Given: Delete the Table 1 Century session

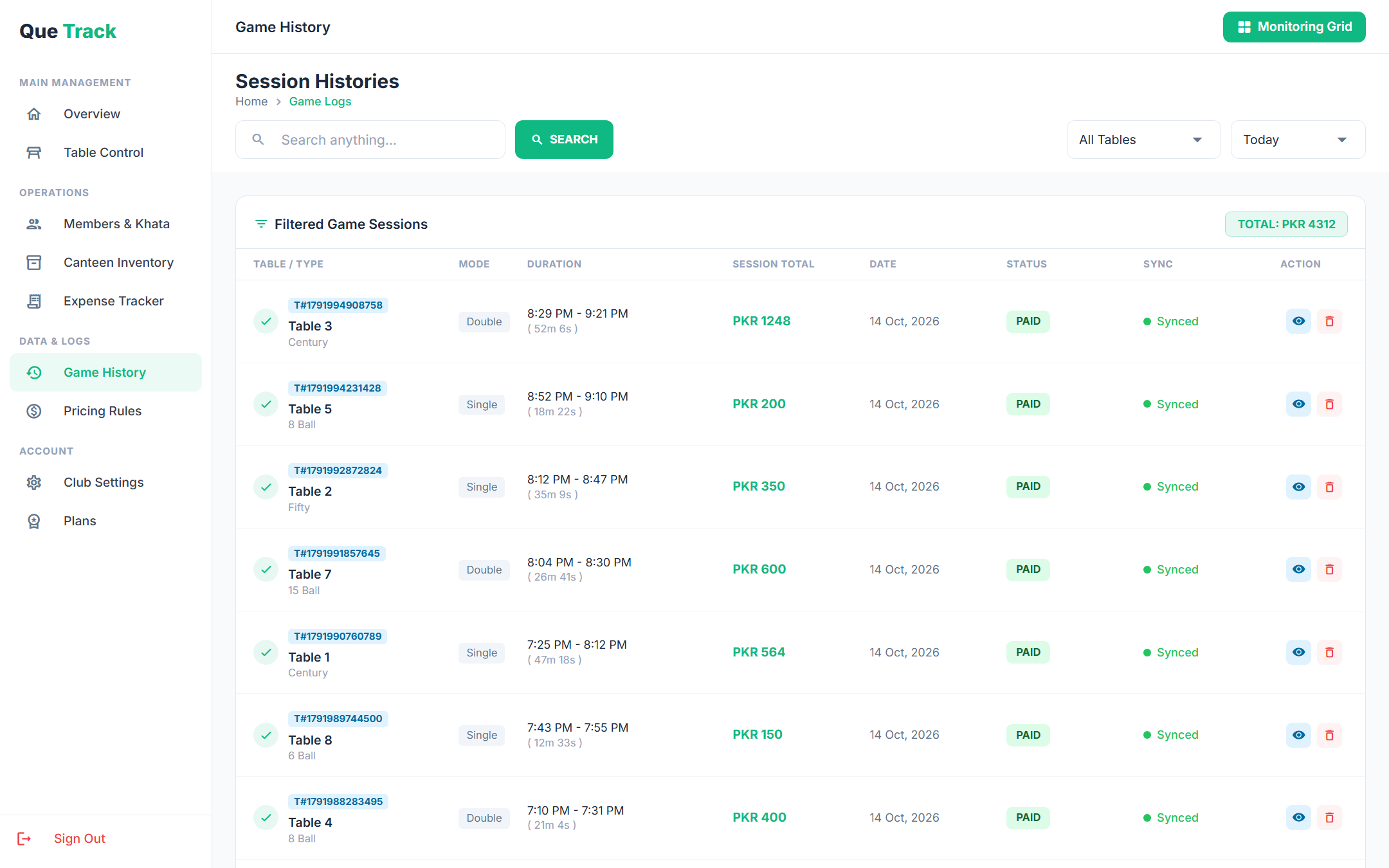Looking at the screenshot, I should tap(1329, 653).
